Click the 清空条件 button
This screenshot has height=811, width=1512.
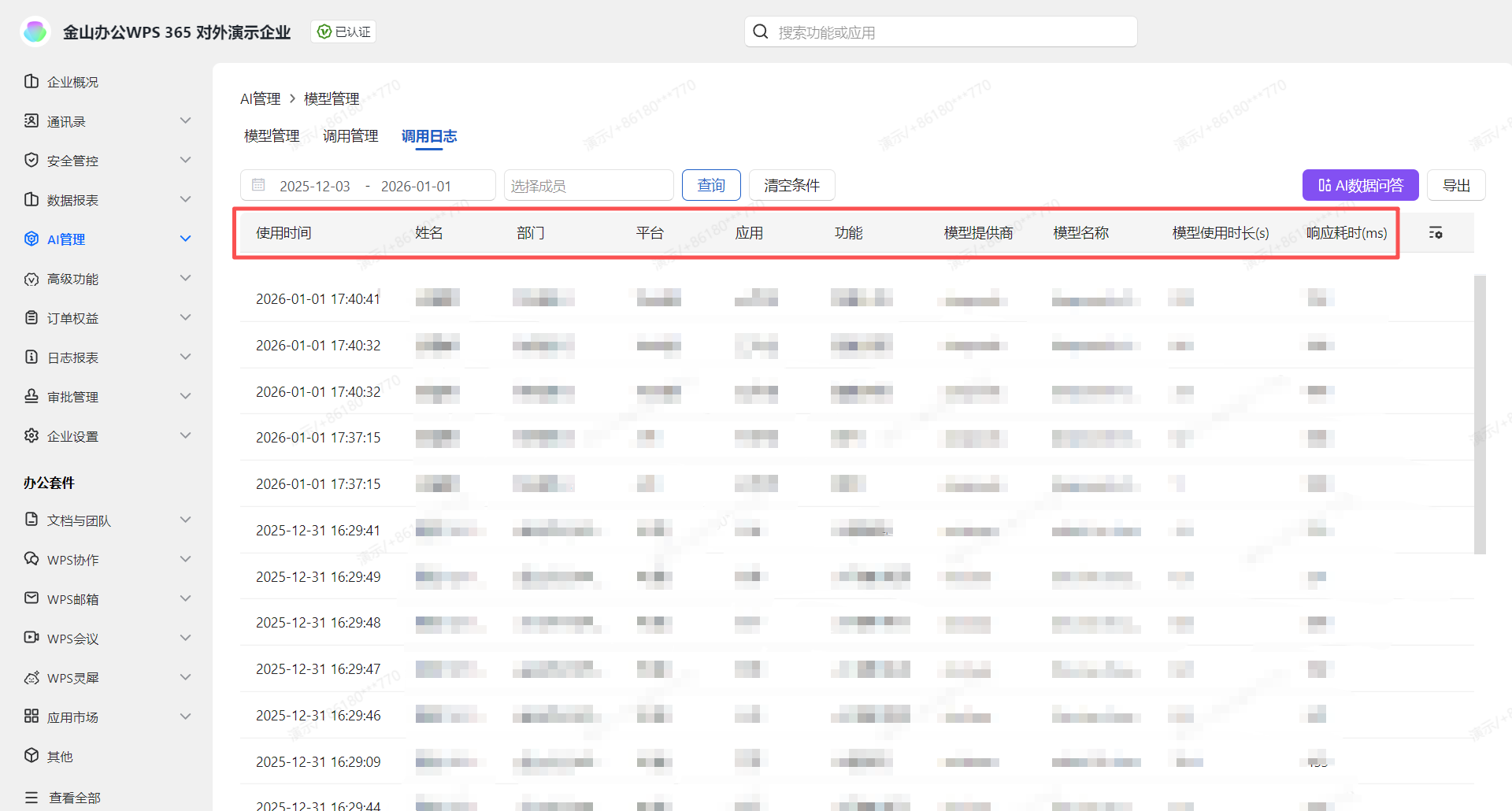click(x=791, y=185)
